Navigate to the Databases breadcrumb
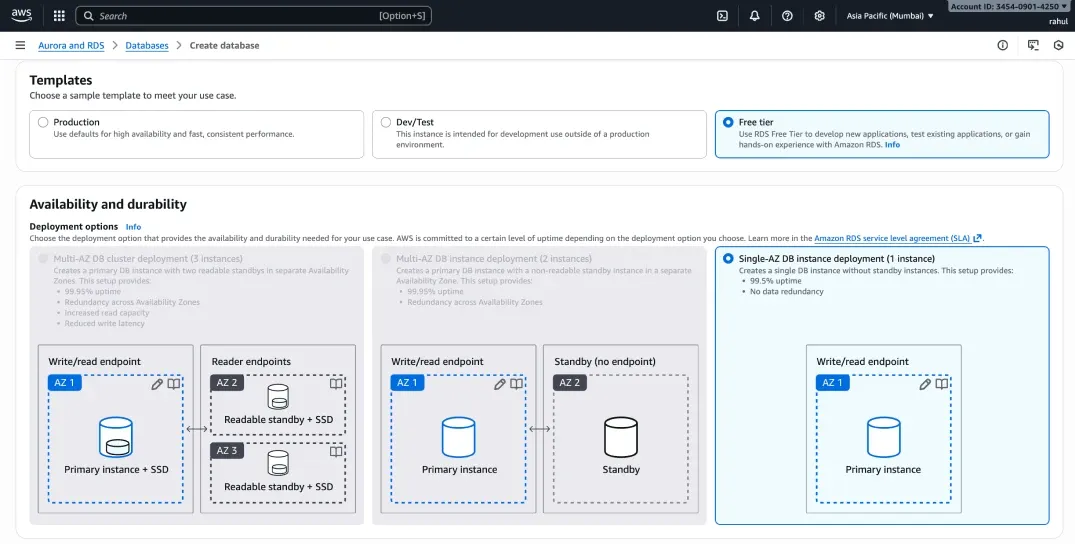This screenshot has height=544, width=1075. point(147,45)
